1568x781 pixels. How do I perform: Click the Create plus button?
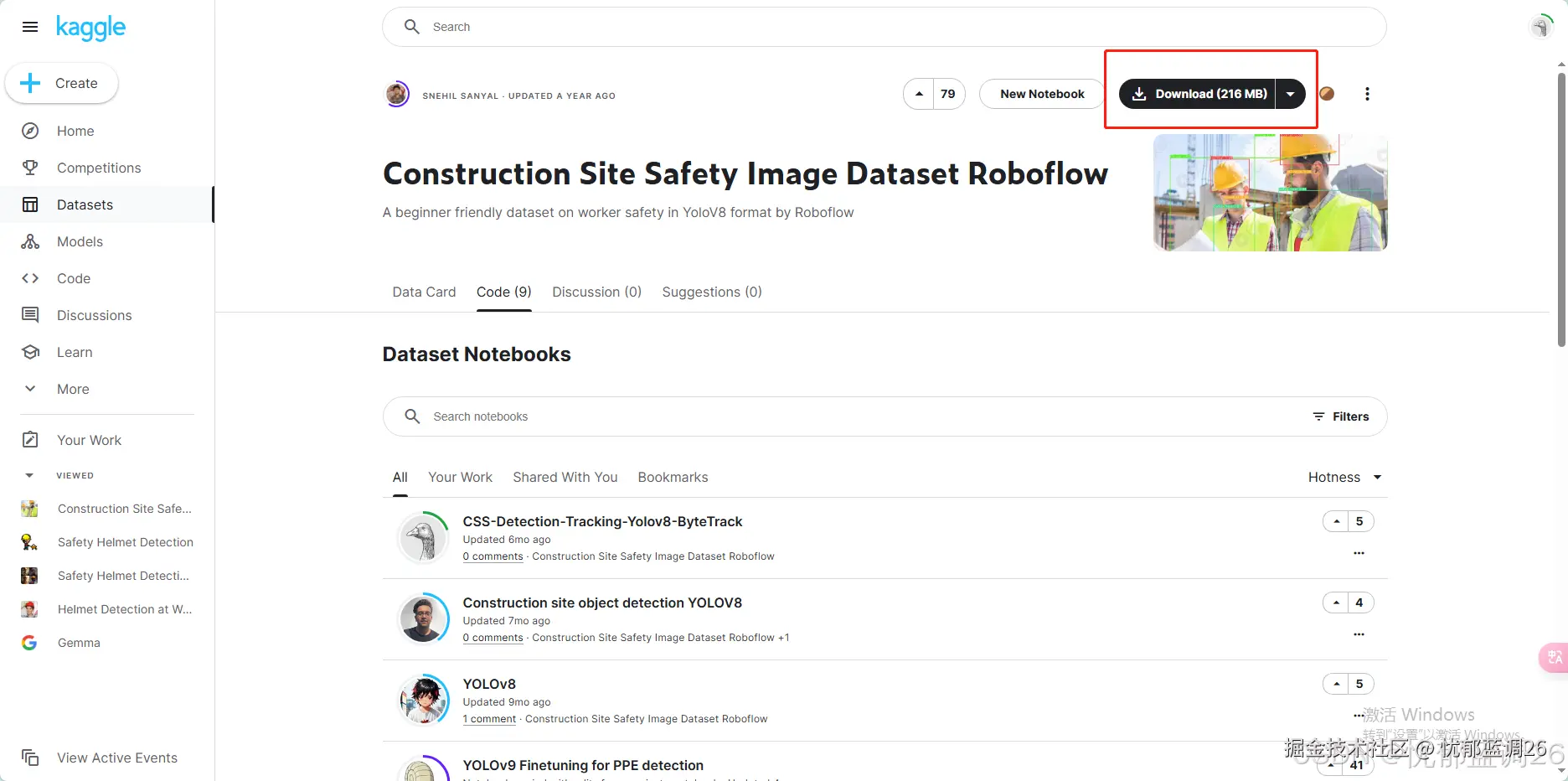pos(62,83)
